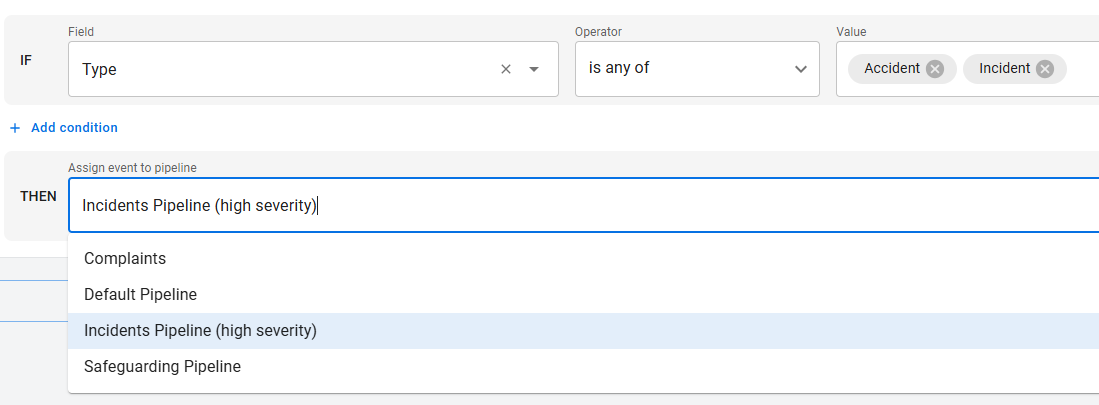1099x405 pixels.
Task: Remove the Accident chip
Action: pos(934,69)
